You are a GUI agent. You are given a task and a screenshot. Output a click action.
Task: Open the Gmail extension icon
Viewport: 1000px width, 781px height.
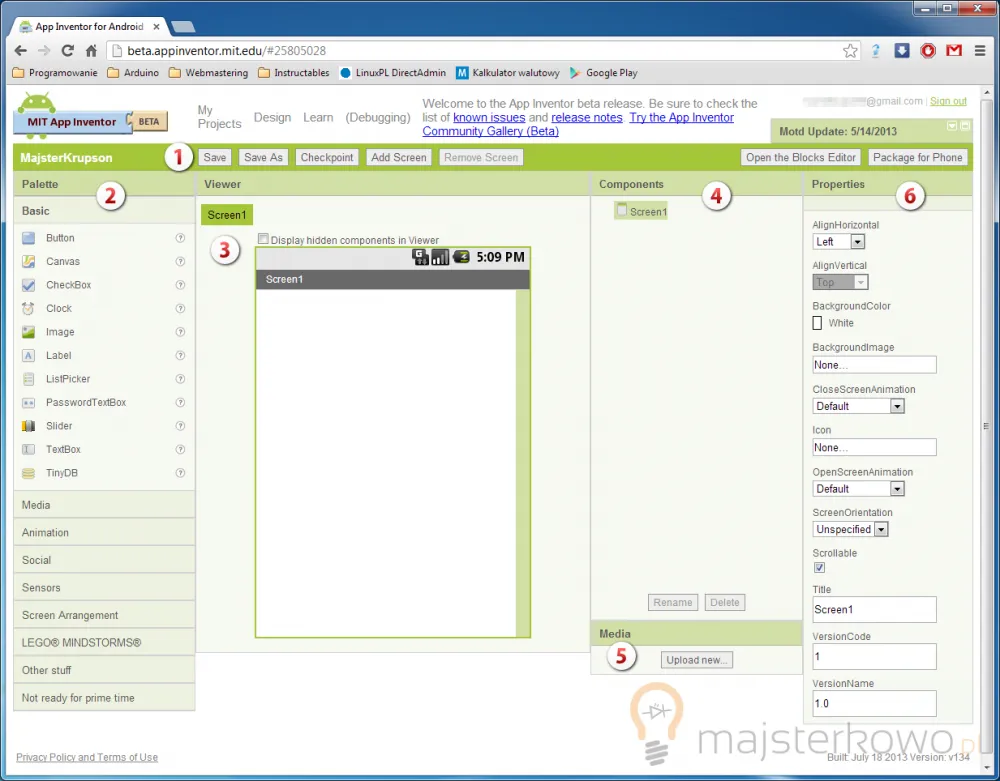(x=954, y=50)
